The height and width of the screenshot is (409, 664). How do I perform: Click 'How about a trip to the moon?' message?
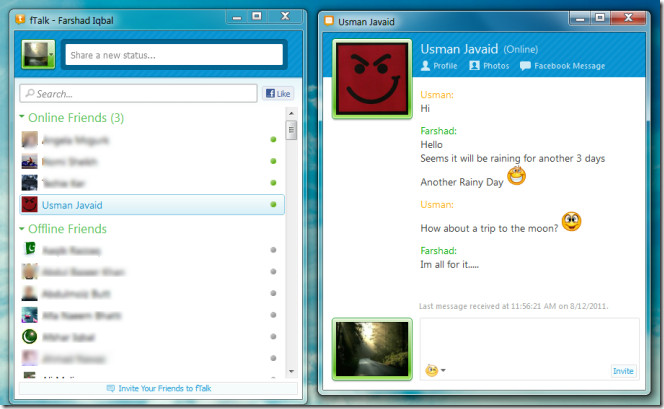489,229
